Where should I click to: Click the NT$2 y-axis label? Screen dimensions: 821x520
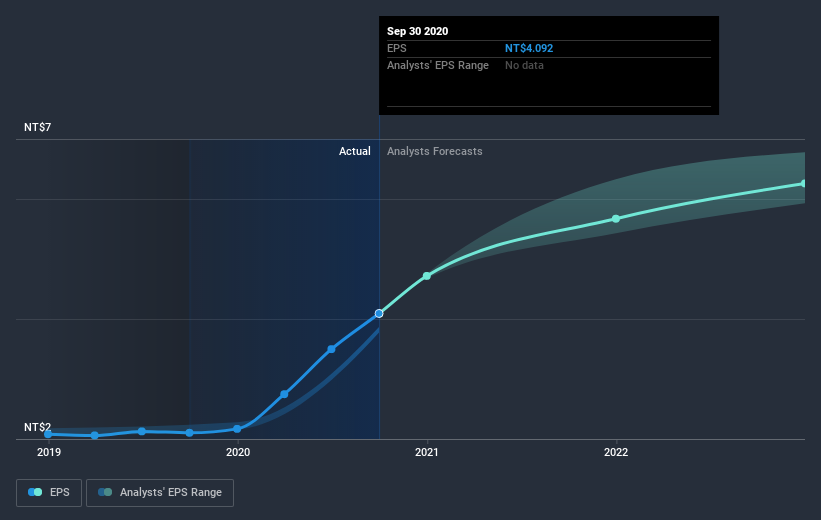pos(37,427)
